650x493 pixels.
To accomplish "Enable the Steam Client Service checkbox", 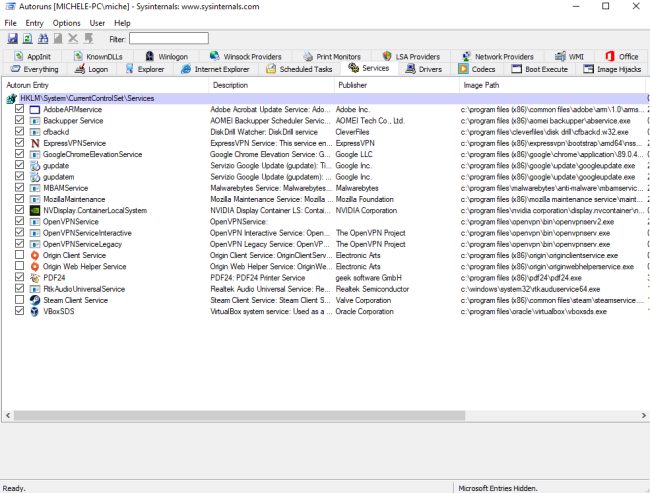I will pyautogui.click(x=19, y=299).
